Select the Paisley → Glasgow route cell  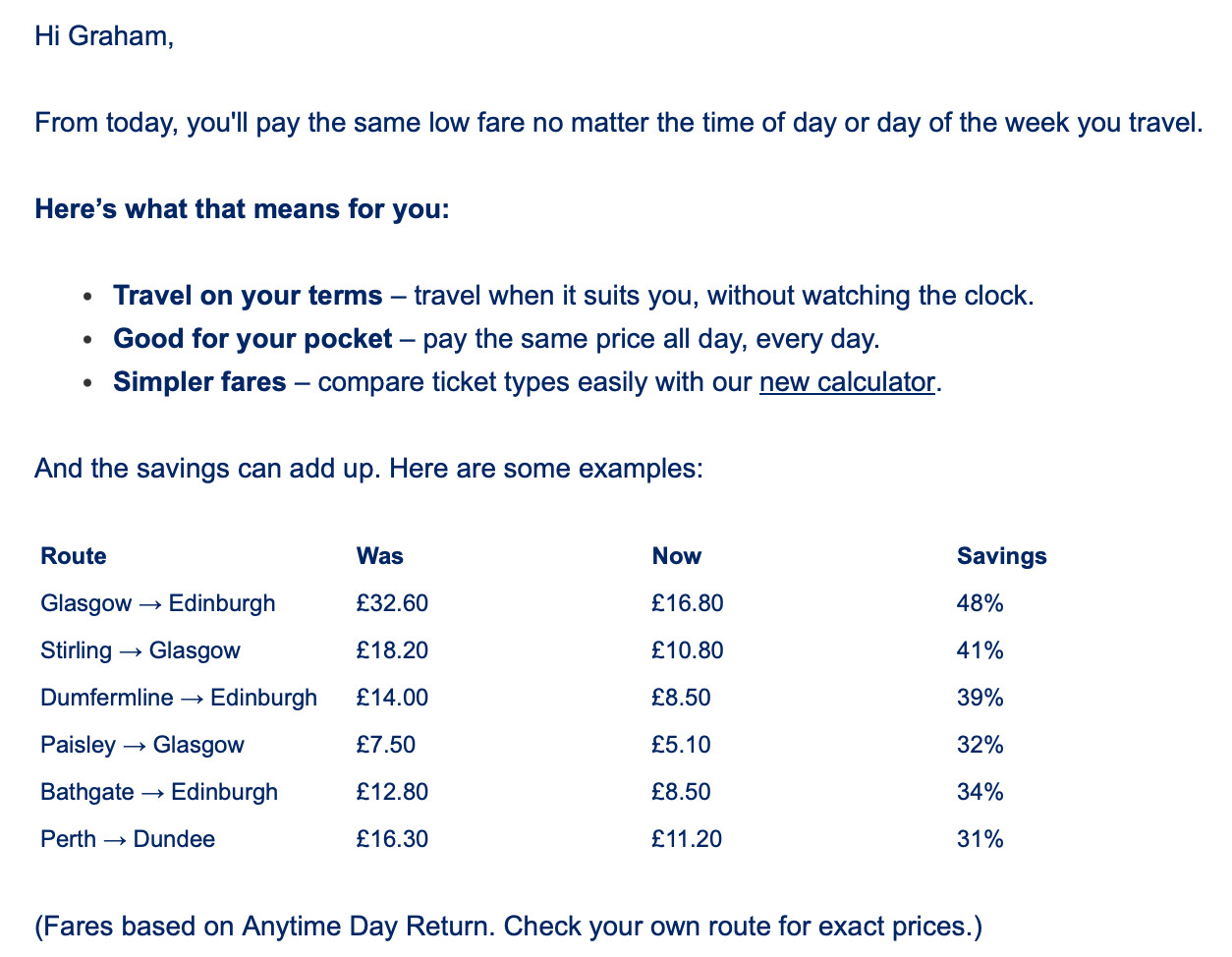(142, 745)
